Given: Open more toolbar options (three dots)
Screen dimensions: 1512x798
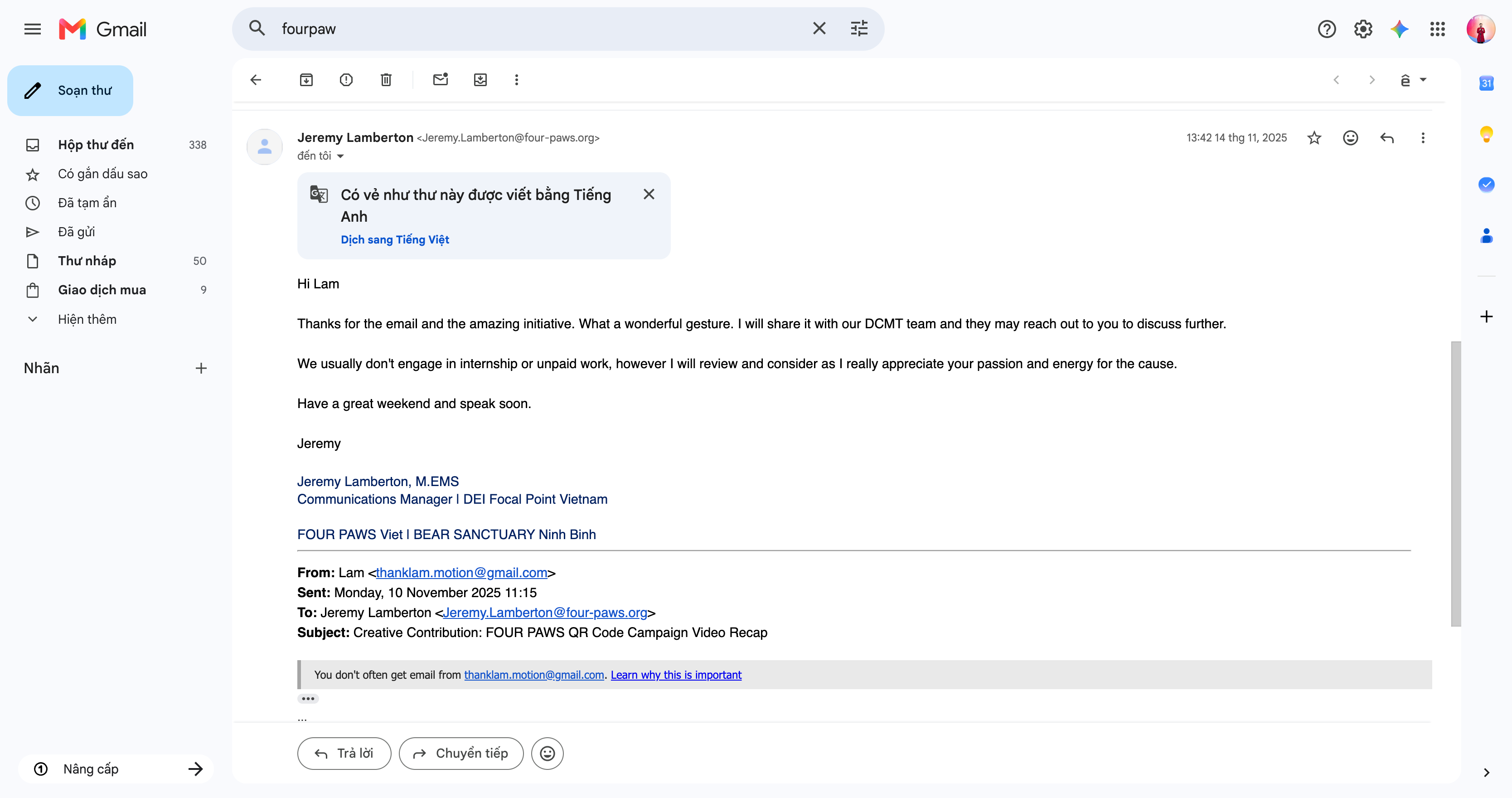Looking at the screenshot, I should coord(517,80).
